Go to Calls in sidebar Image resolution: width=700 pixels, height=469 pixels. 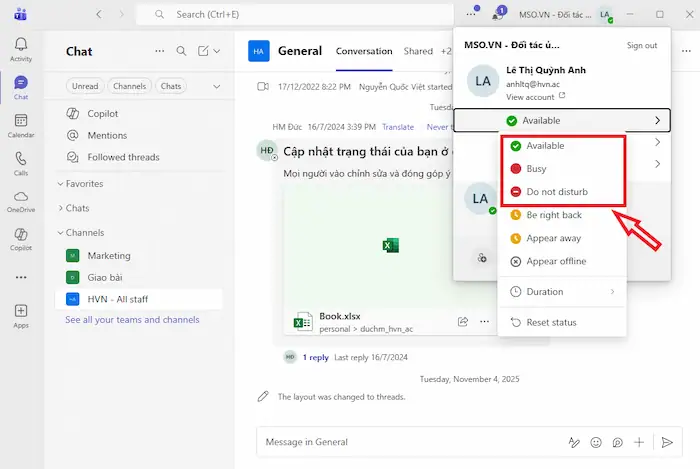(21, 163)
